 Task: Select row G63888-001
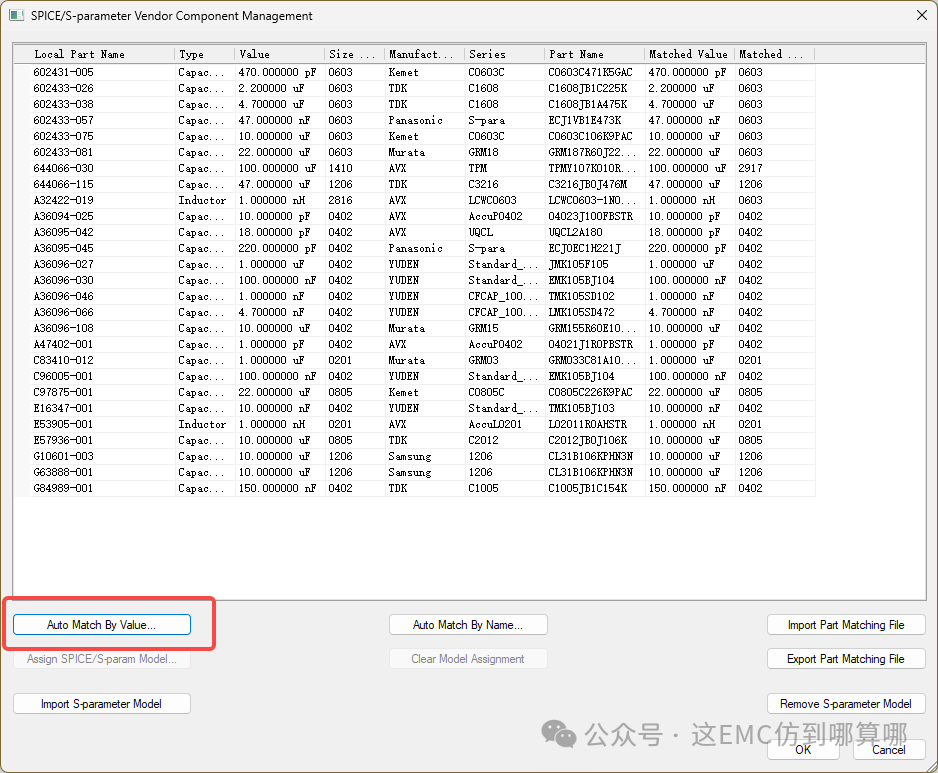tap(415, 473)
